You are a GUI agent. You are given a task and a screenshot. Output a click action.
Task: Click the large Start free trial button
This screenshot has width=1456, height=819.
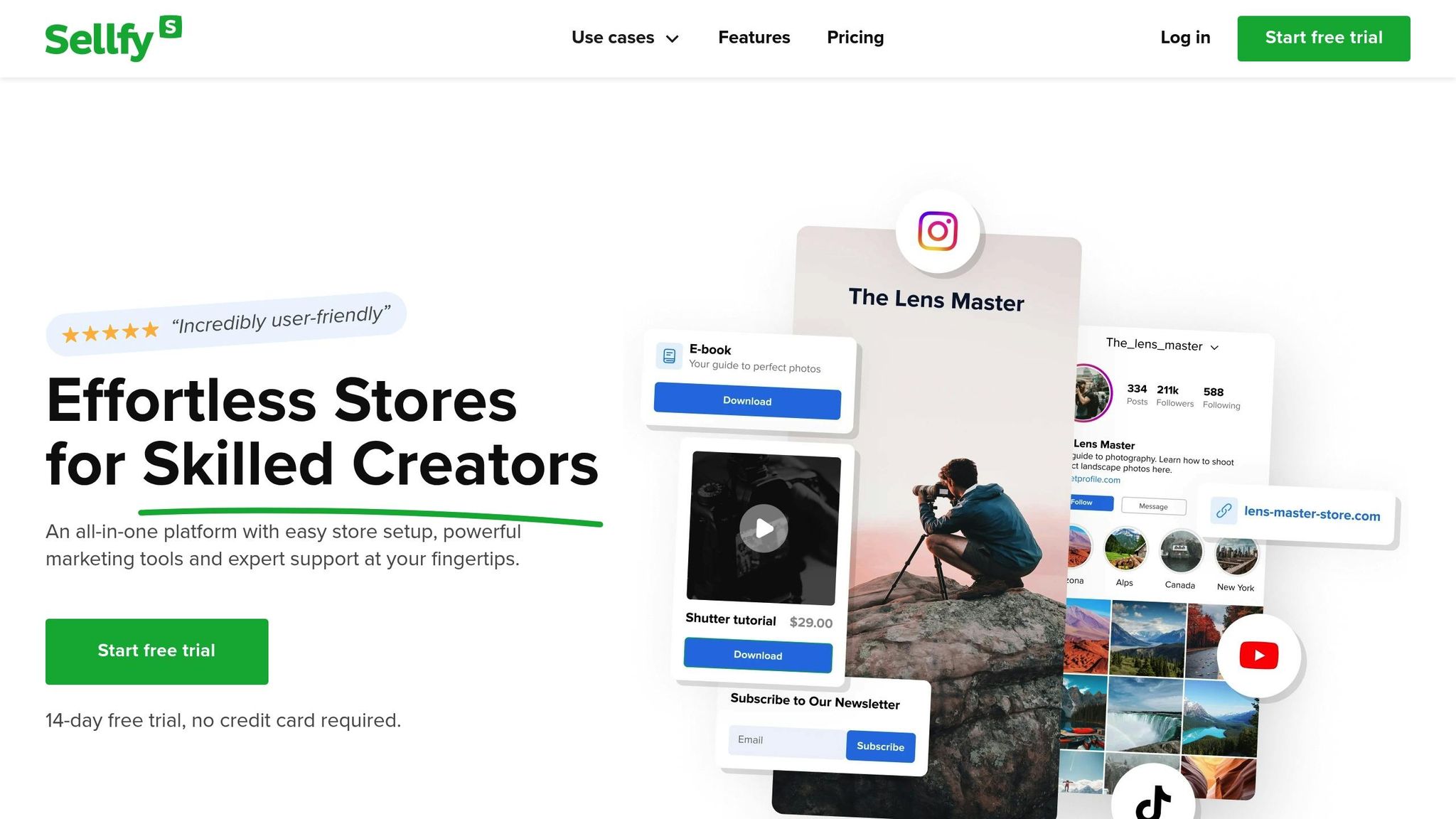coord(157,651)
